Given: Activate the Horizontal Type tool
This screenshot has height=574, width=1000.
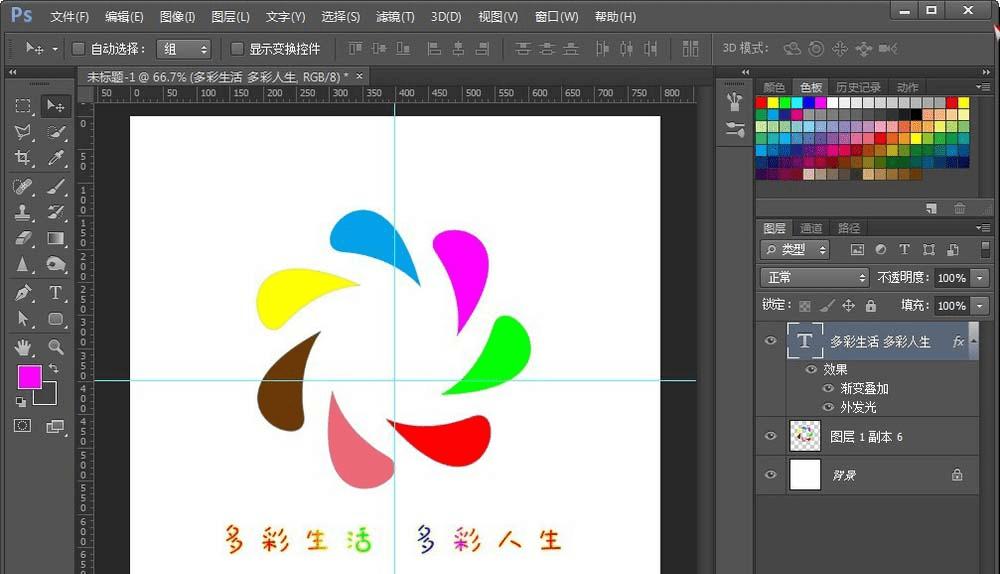Looking at the screenshot, I should tap(56, 293).
